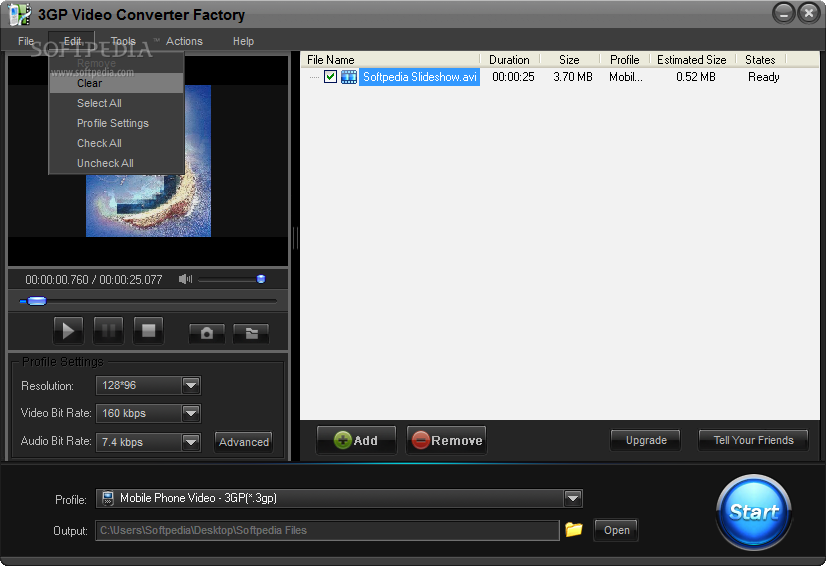Choose Check All menu entry

(116, 143)
